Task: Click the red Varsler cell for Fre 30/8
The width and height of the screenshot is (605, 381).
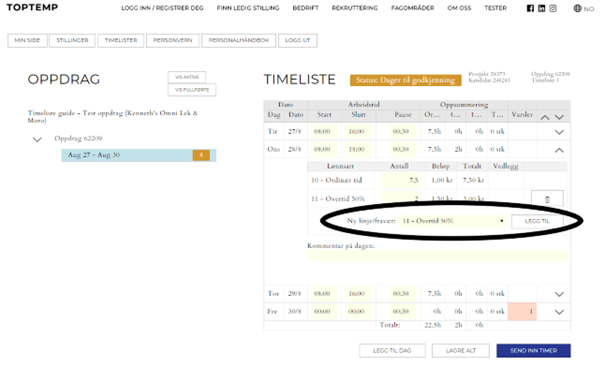Action: click(522, 312)
